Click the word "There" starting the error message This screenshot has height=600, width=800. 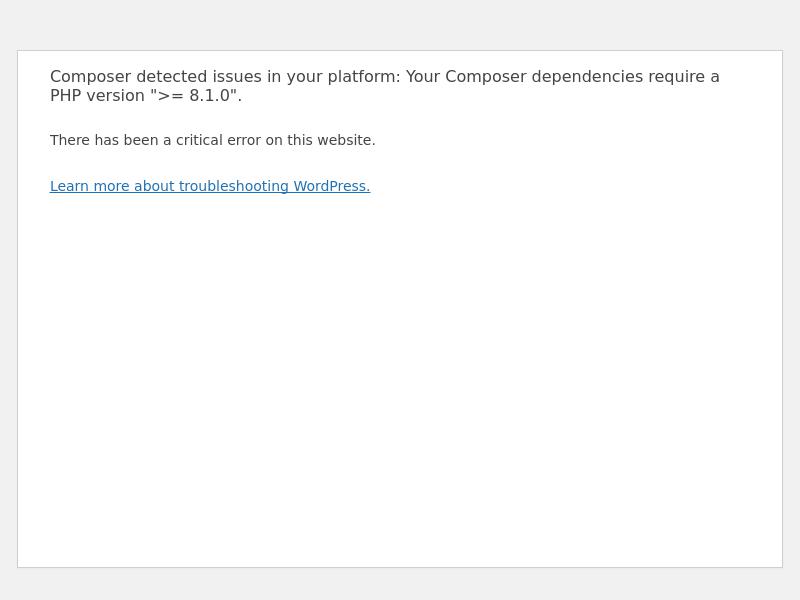click(x=70, y=140)
